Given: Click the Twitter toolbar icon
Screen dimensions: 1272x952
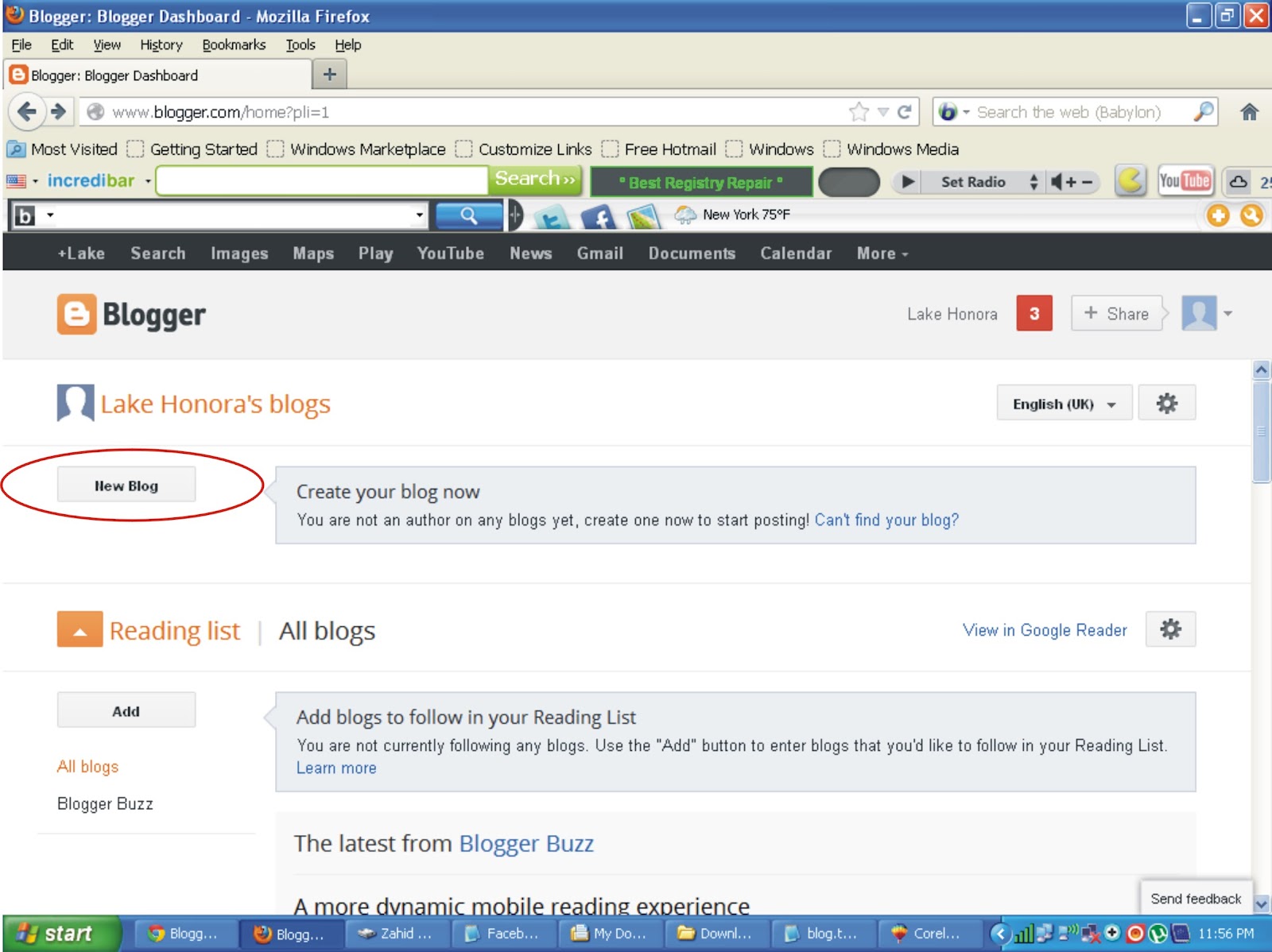Looking at the screenshot, I should pyautogui.click(x=552, y=216).
